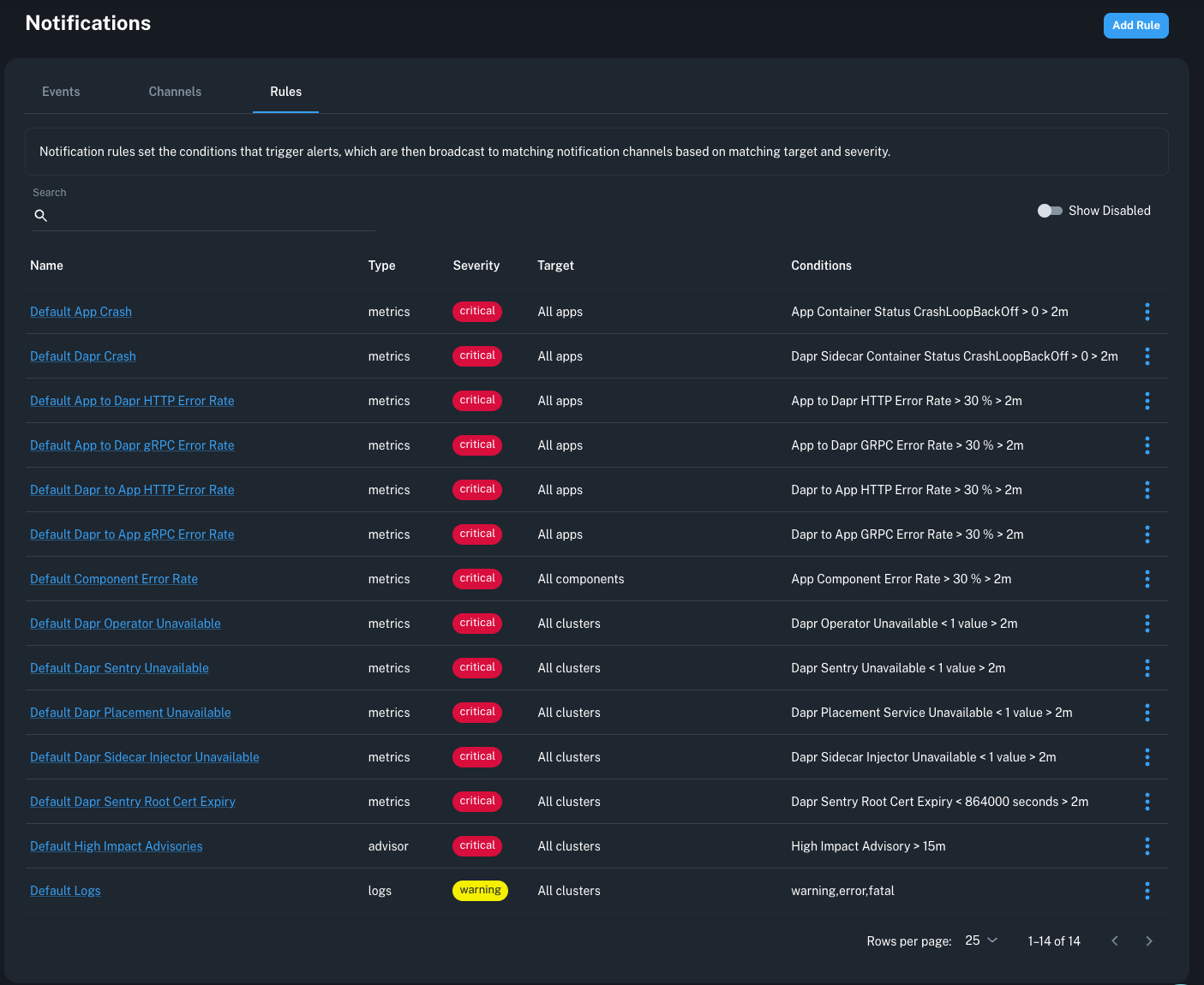
Task: Open actions menu for Default Dapr Operator Unavailable
Action: click(x=1147, y=624)
